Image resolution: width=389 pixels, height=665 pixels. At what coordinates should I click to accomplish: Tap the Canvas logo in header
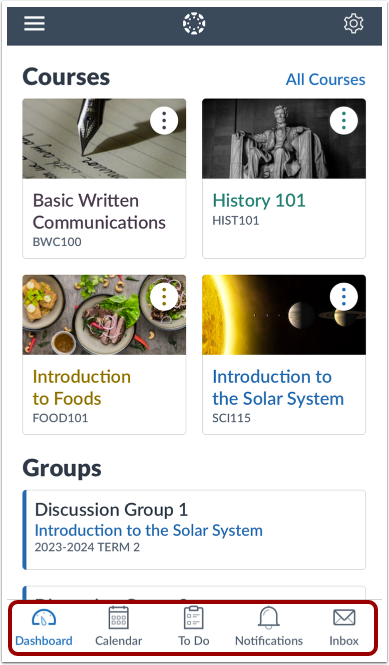point(194,23)
